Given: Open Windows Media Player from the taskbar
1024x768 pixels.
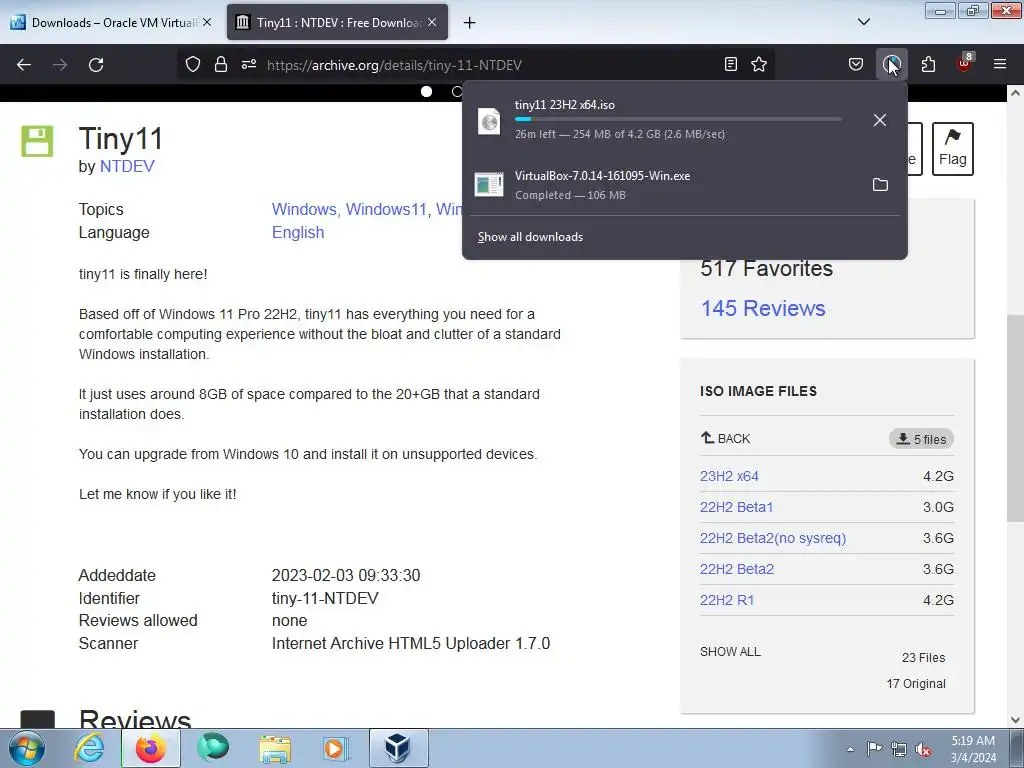Looking at the screenshot, I should click(x=336, y=748).
